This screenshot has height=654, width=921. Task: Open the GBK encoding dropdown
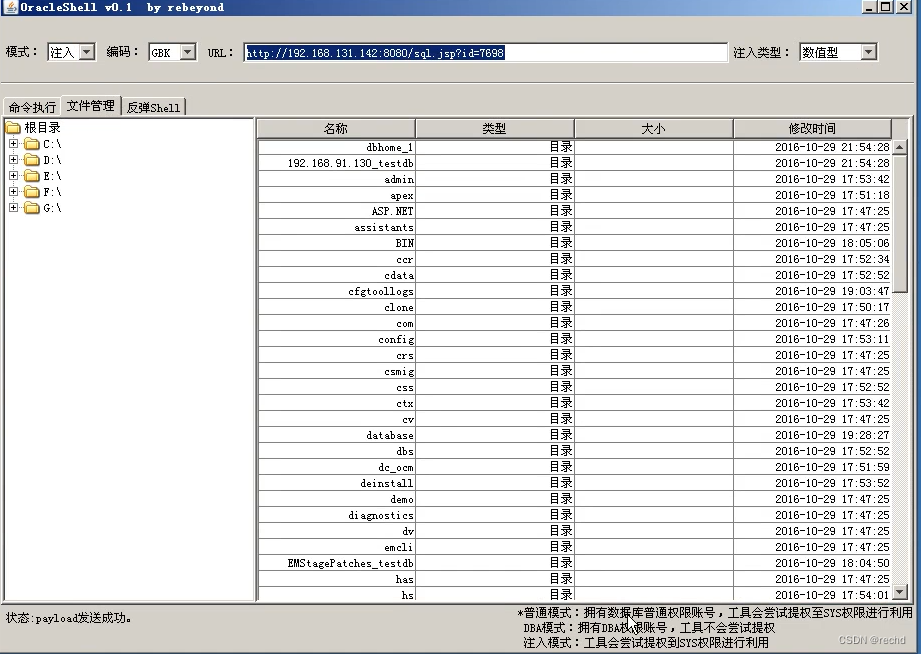[x=186, y=52]
